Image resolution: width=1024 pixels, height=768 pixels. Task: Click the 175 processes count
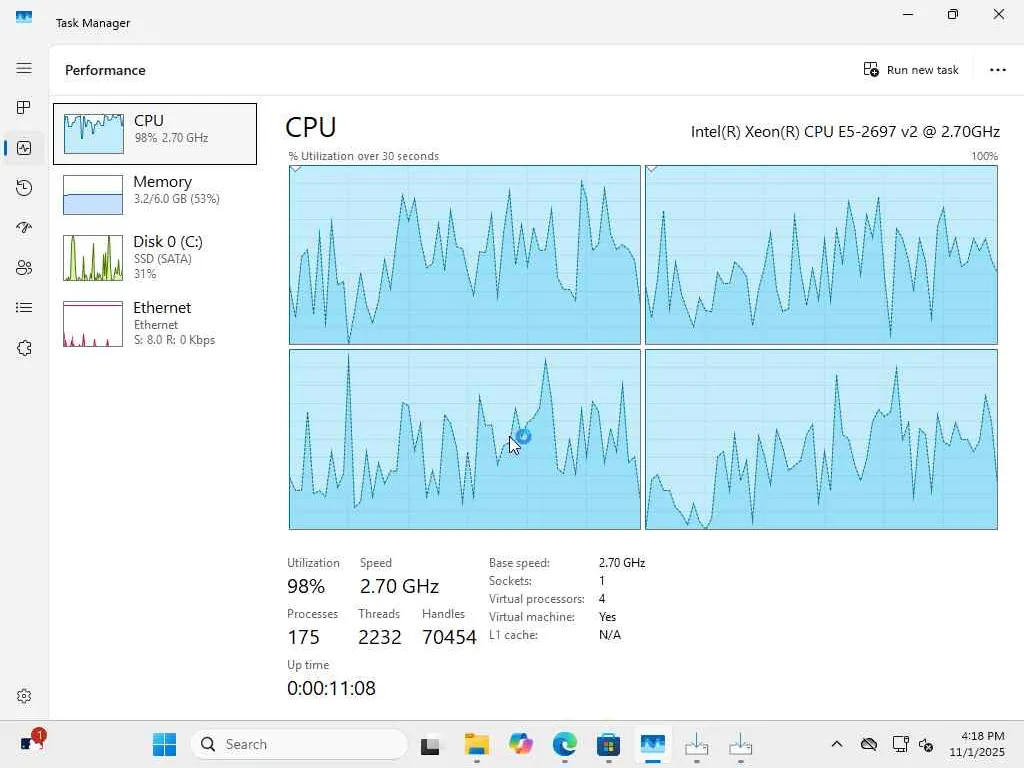click(x=304, y=637)
